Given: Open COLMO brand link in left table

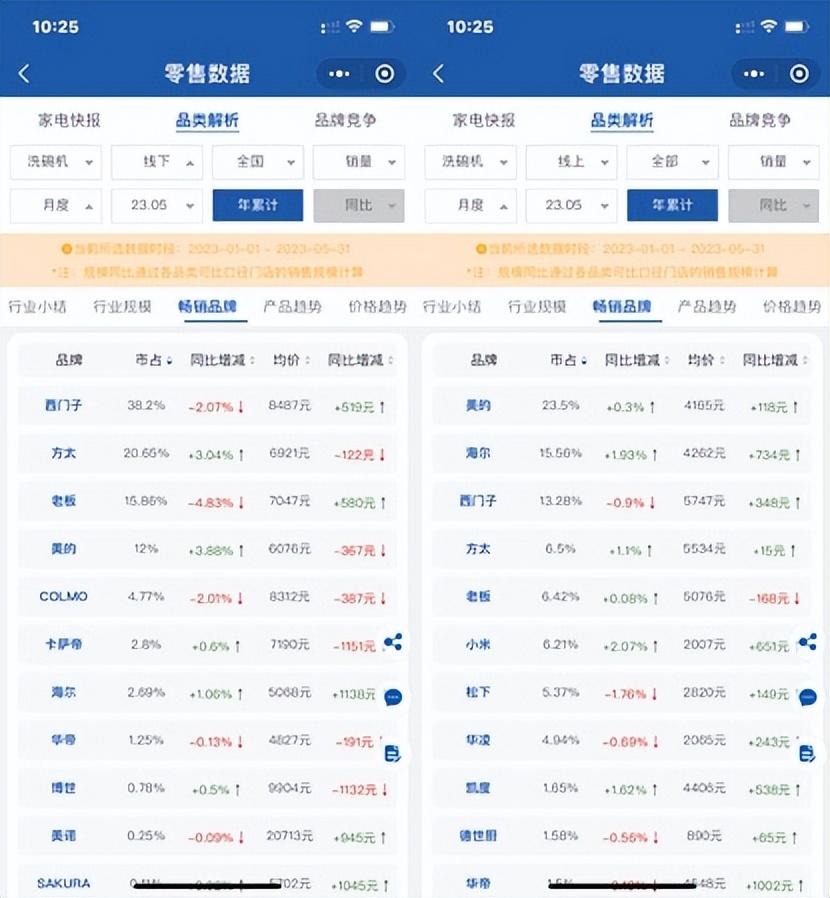Looking at the screenshot, I should click(64, 596).
